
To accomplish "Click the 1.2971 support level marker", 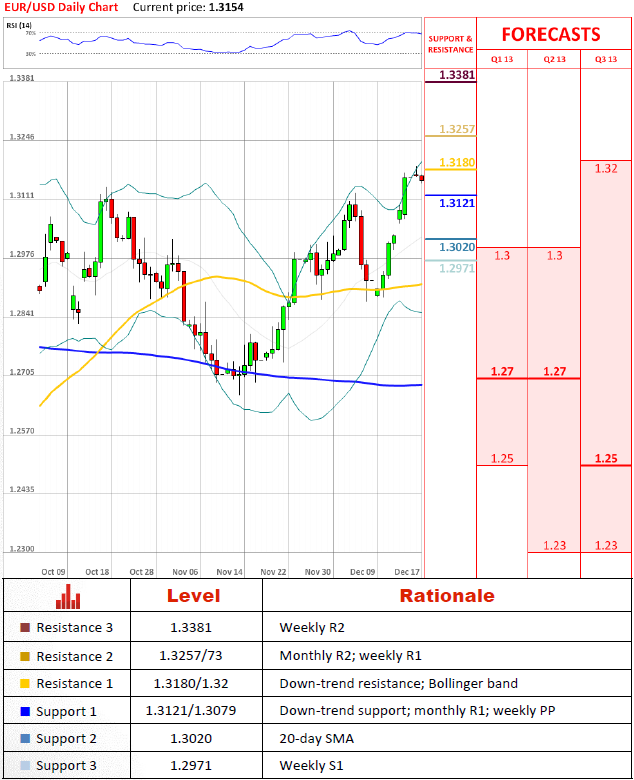I will pyautogui.click(x=457, y=269).
